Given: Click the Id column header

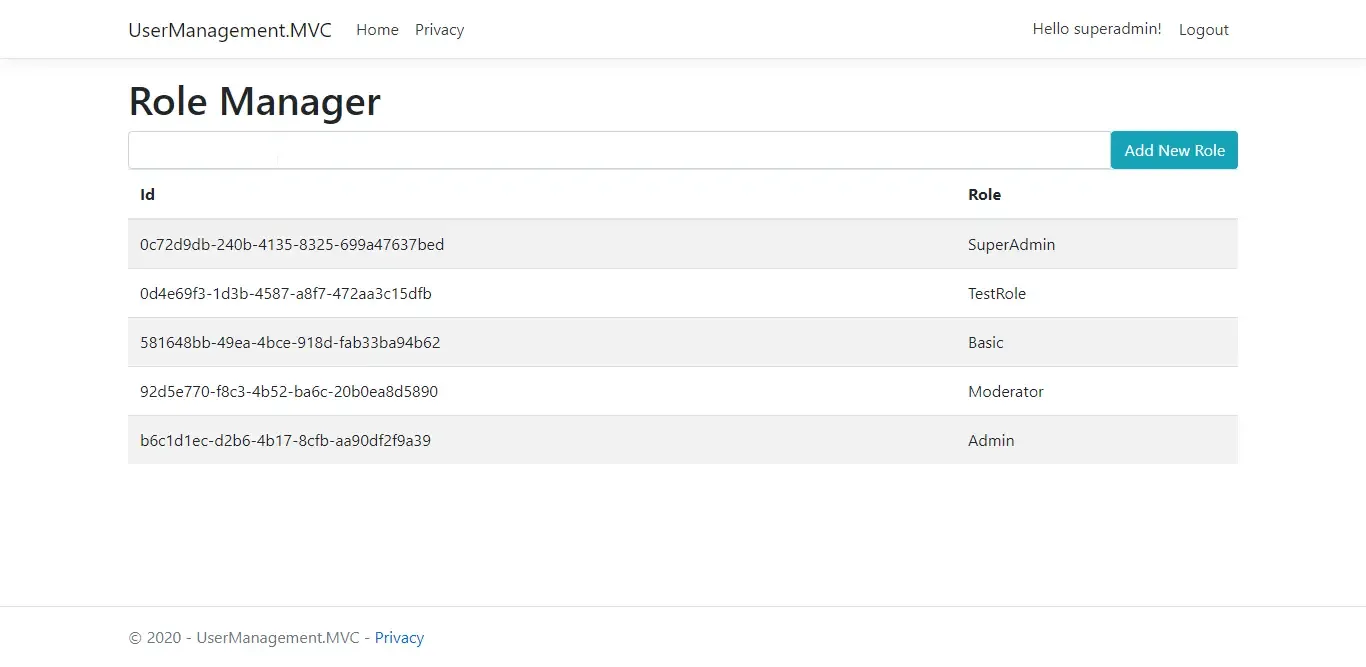Looking at the screenshot, I should pyautogui.click(x=147, y=194).
